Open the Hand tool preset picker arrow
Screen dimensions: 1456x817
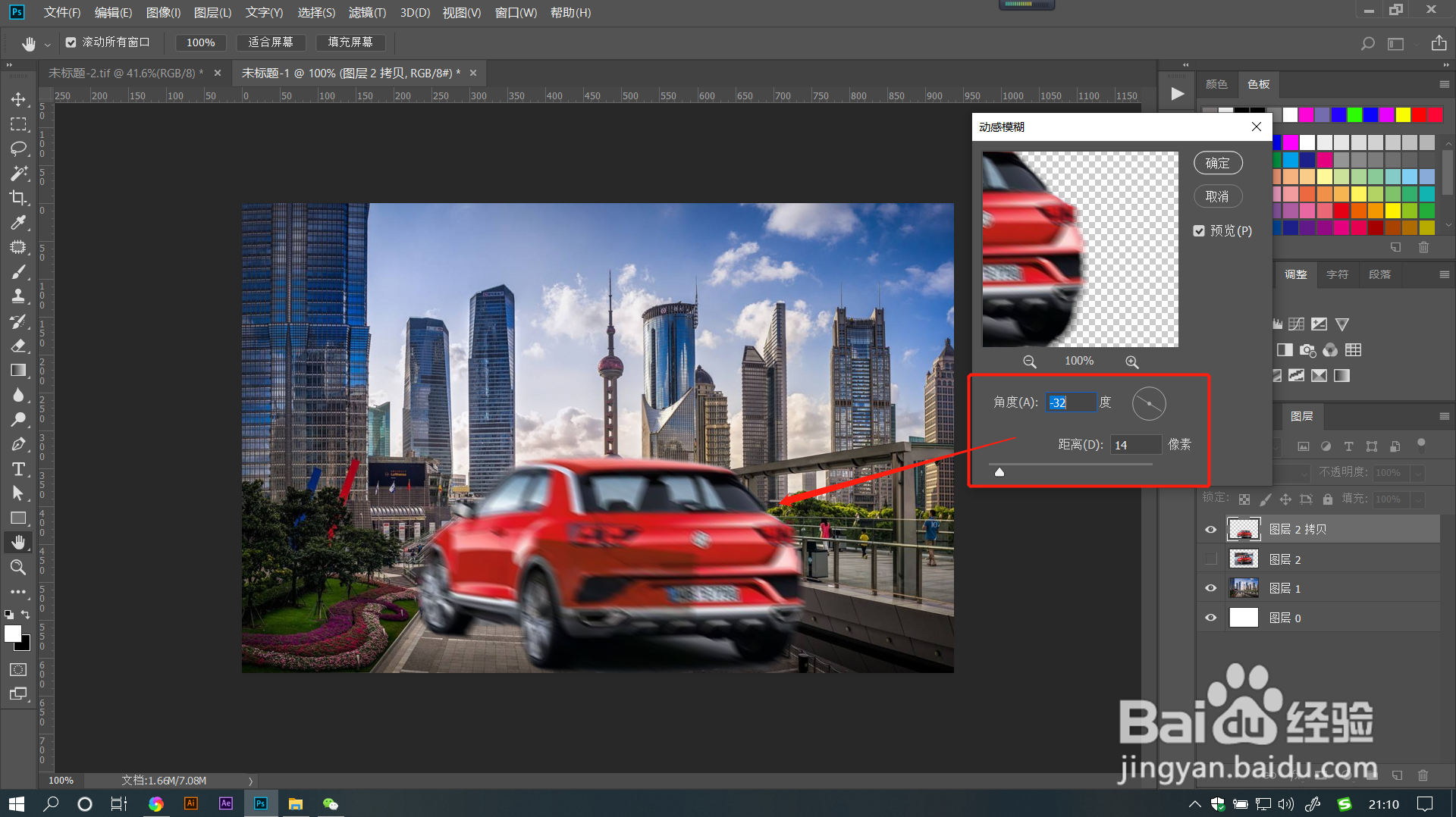pyautogui.click(x=47, y=45)
